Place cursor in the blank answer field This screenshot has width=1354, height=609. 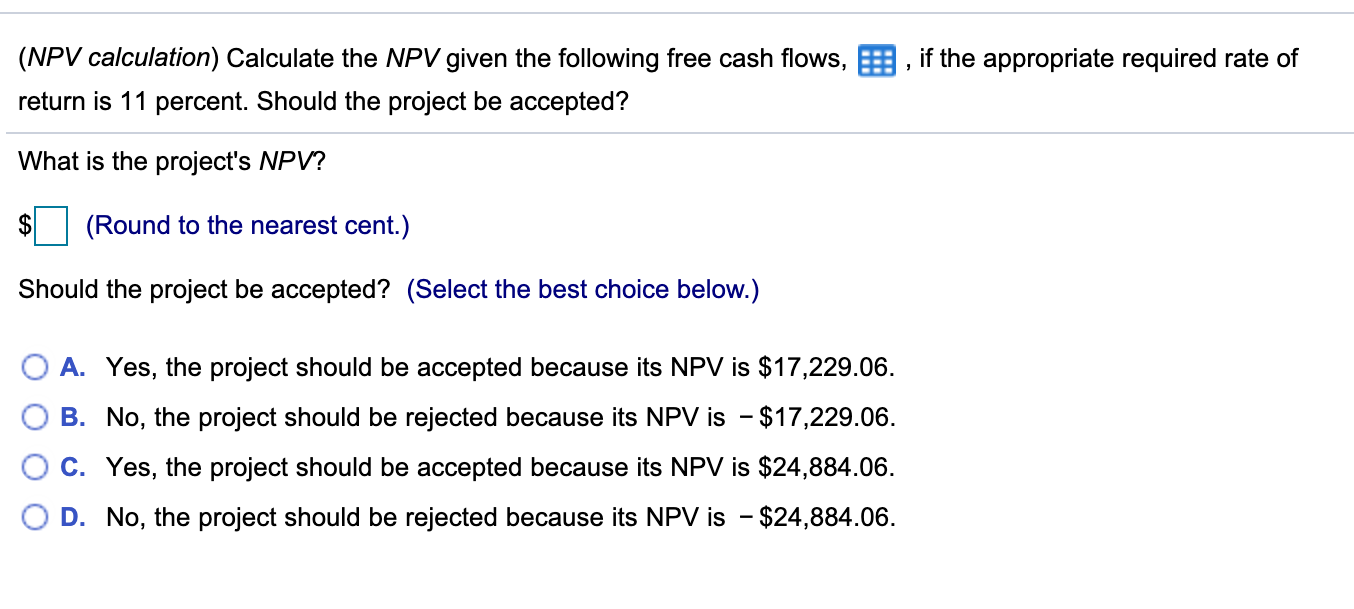51,226
